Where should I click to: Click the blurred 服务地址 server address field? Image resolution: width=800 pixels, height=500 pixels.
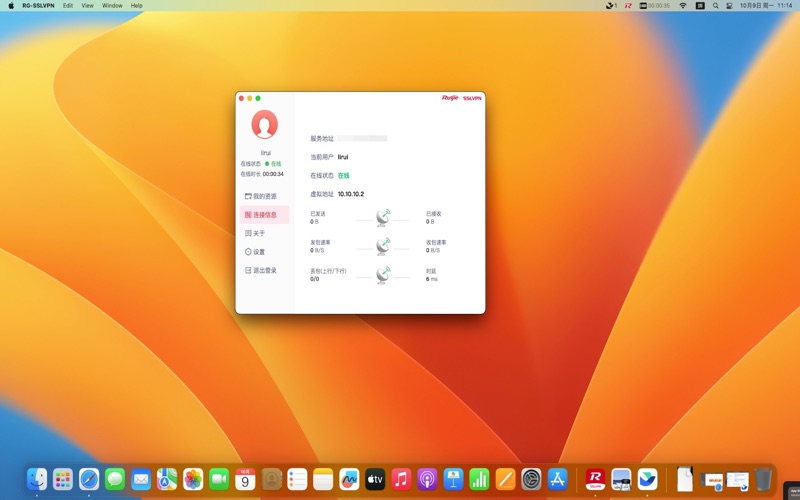tap(362, 138)
